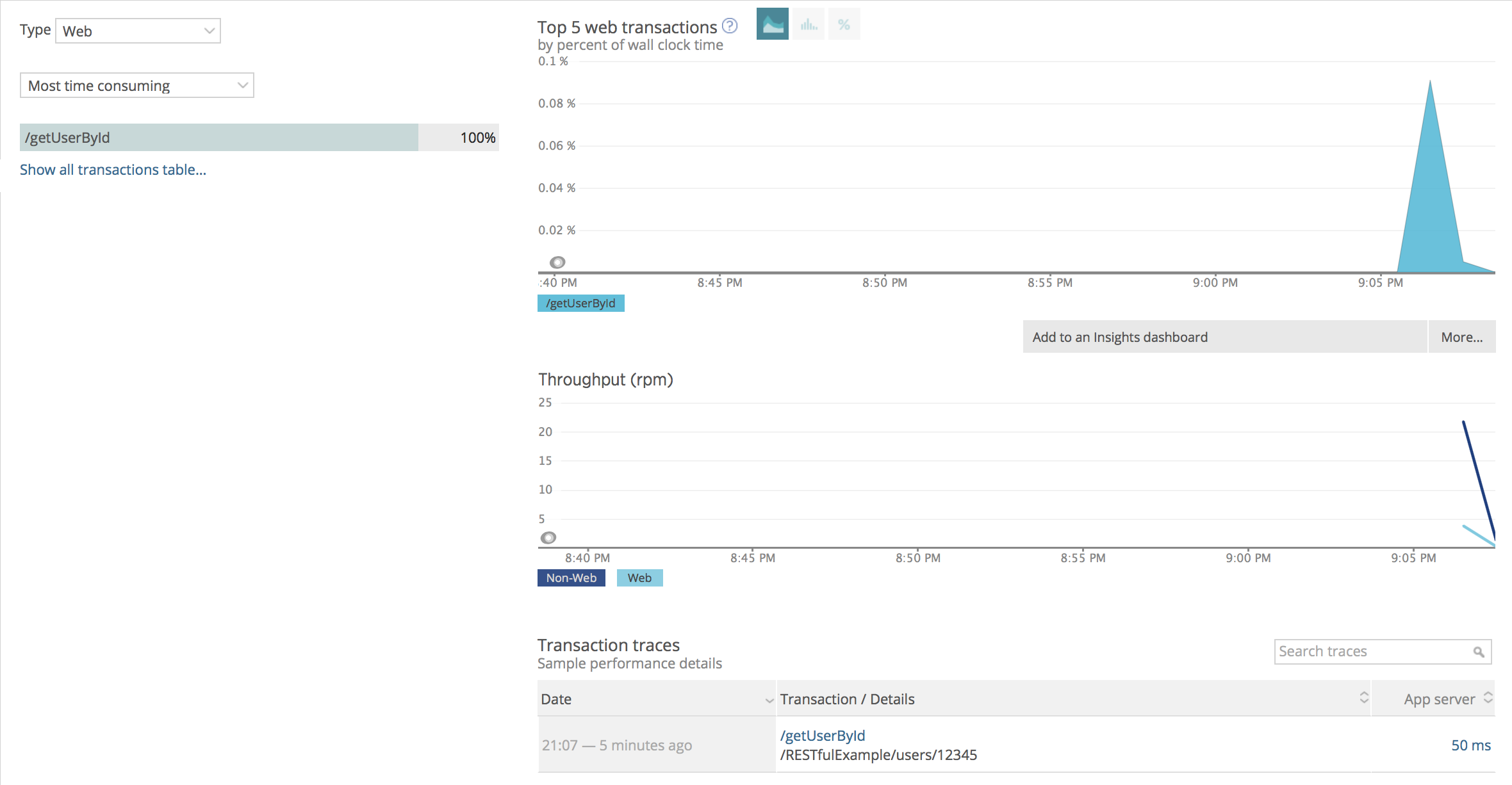Click the /RESTfulExample/users/12345 path text
Viewport: 1512px width, 785px height.
(x=878, y=755)
